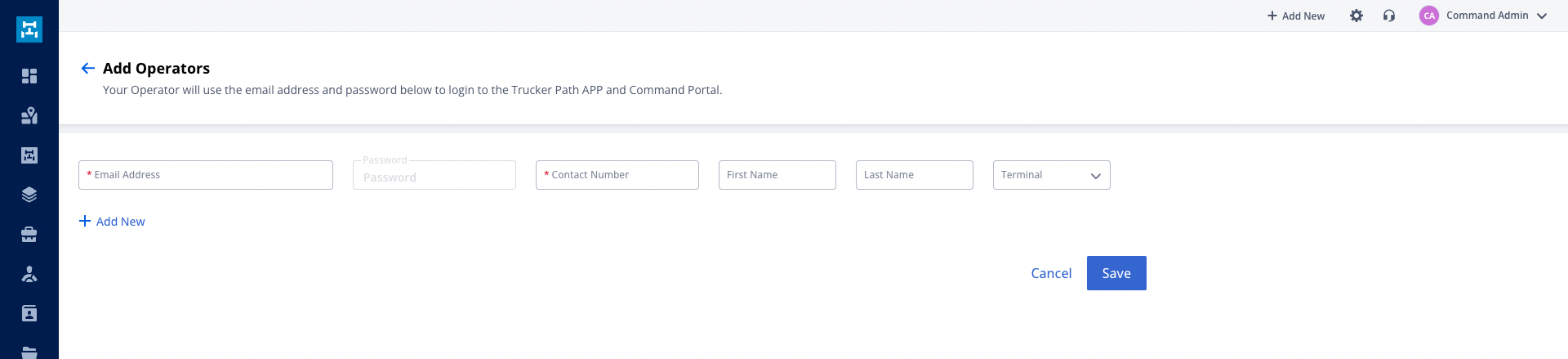Click the Add New operator row link
Screen dimensions: 1568x359
click(112, 222)
